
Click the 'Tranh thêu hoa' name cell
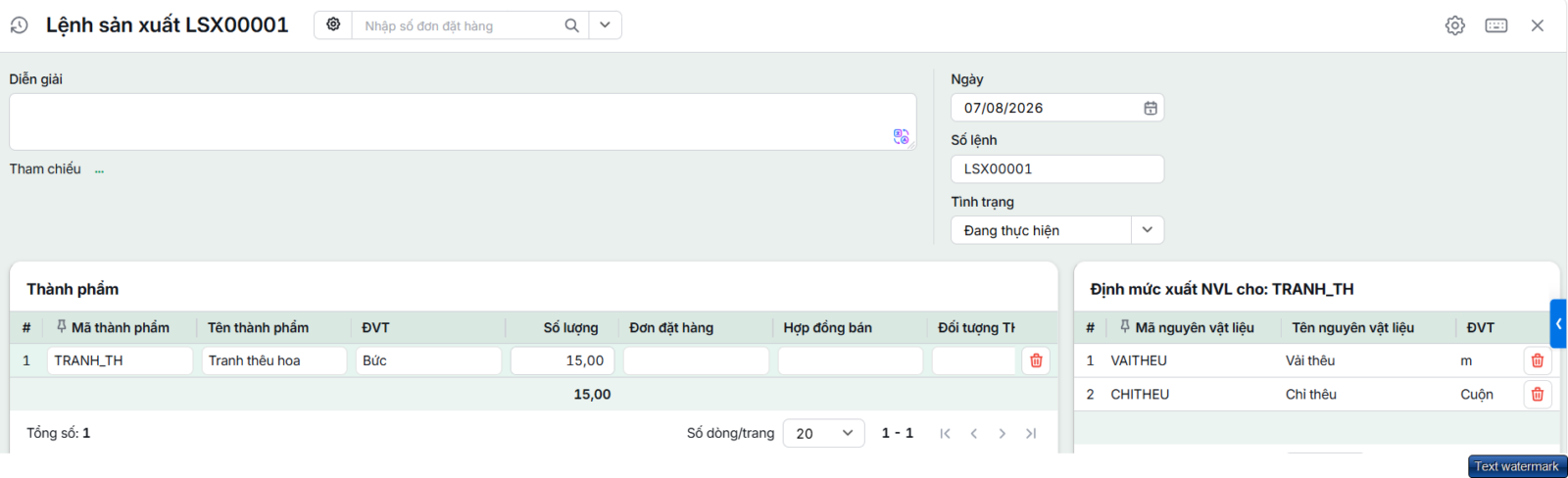click(x=274, y=360)
